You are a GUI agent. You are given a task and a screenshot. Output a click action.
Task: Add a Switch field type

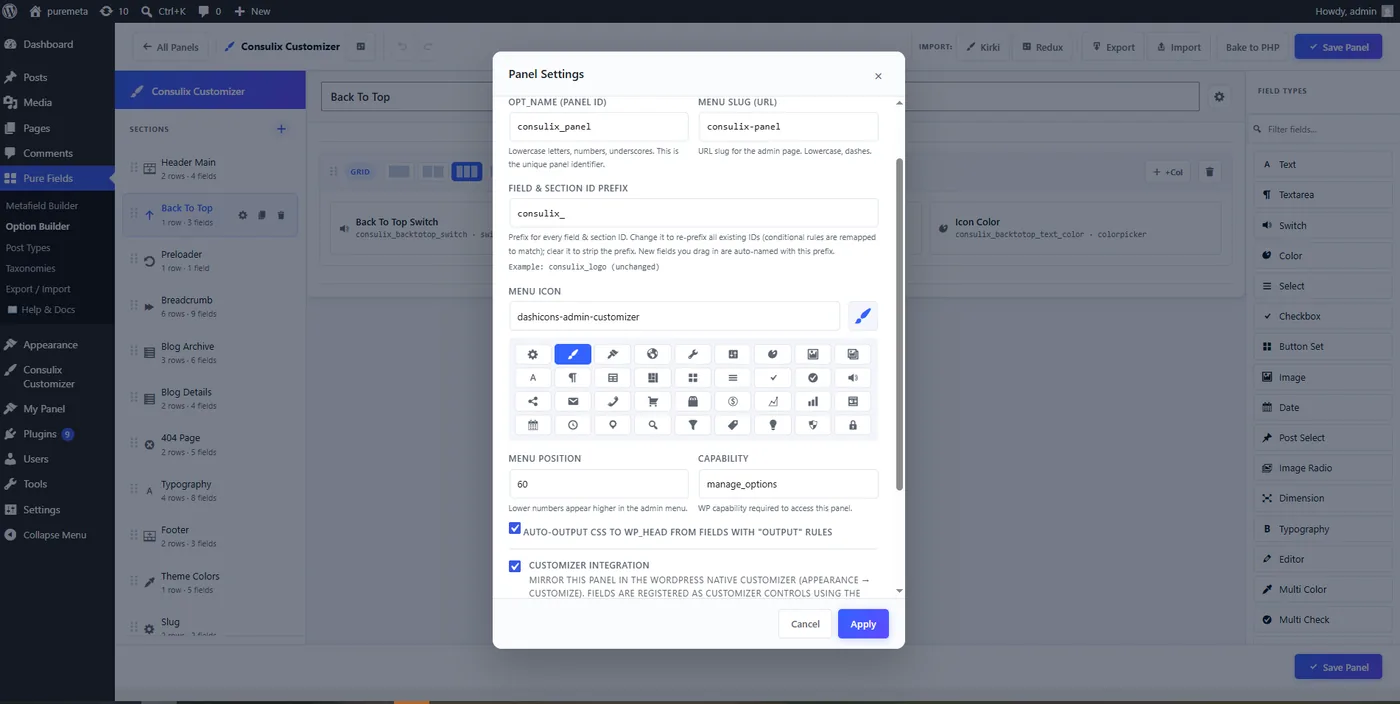click(x=1322, y=225)
